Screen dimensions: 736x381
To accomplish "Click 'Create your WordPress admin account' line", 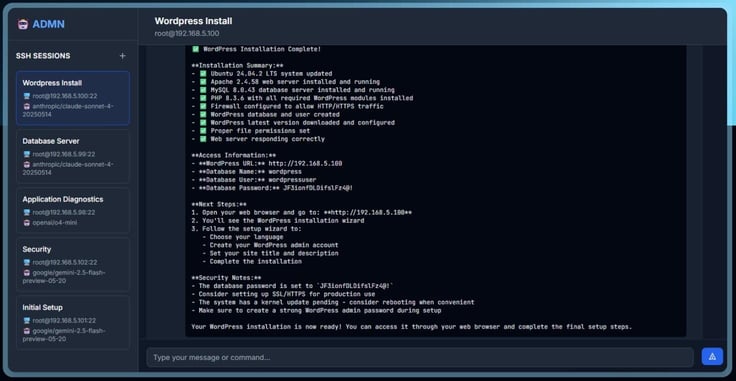I will 270,245.
